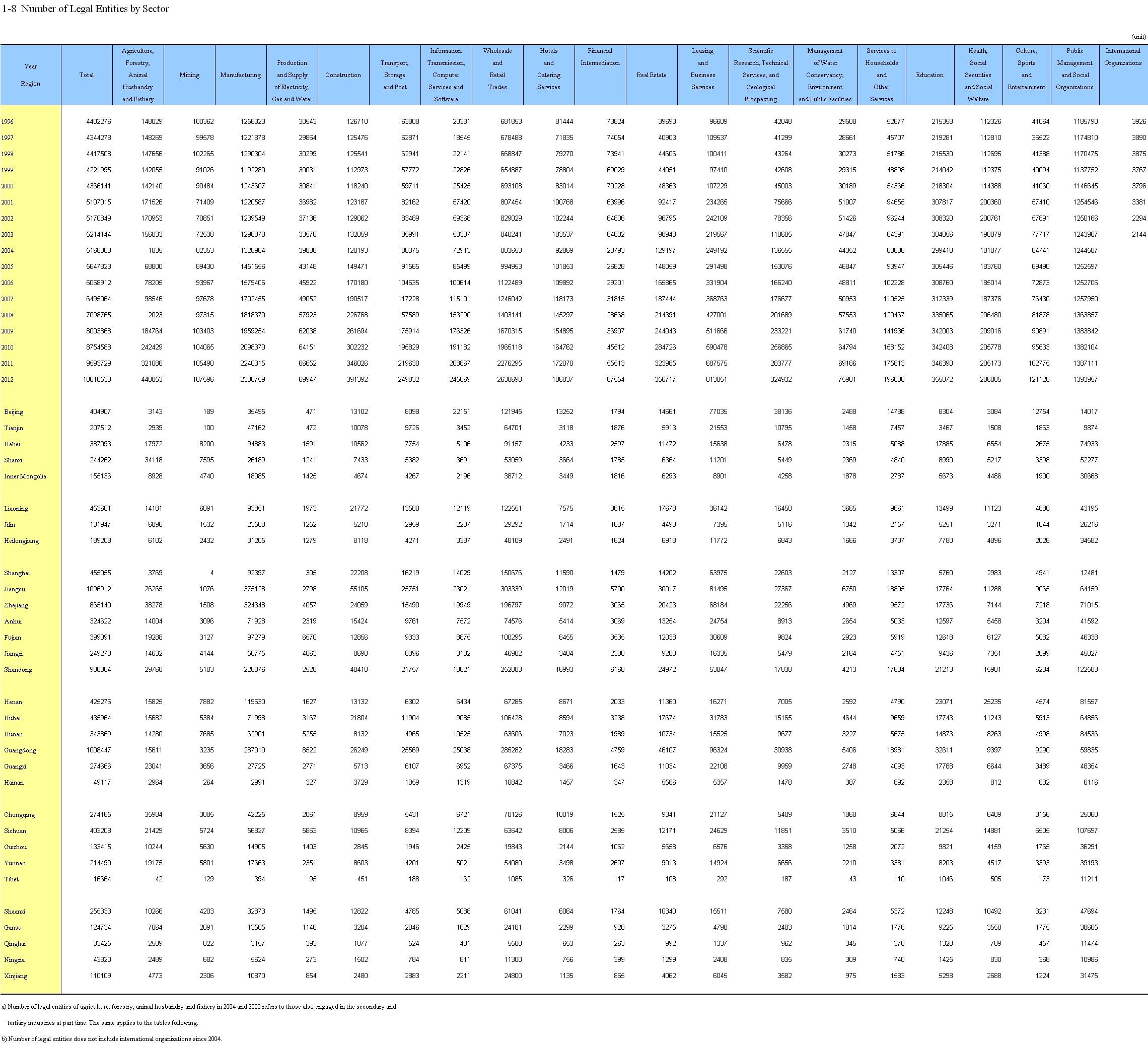Select the Education column header
Screen dimensions: 1148x1043
point(929,75)
